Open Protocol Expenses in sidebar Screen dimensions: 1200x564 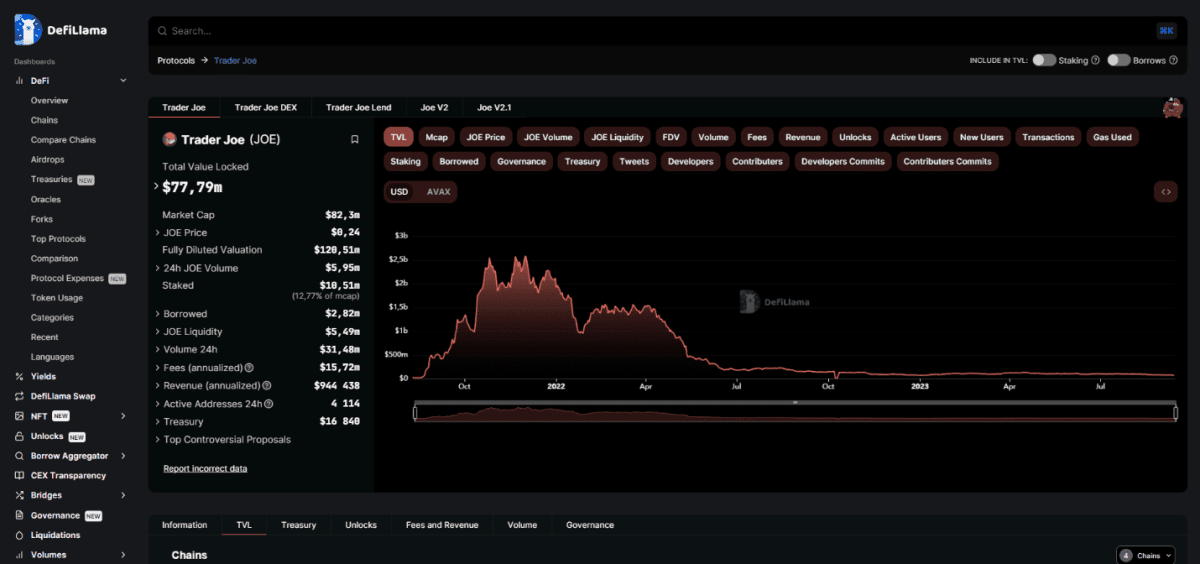tap(67, 278)
